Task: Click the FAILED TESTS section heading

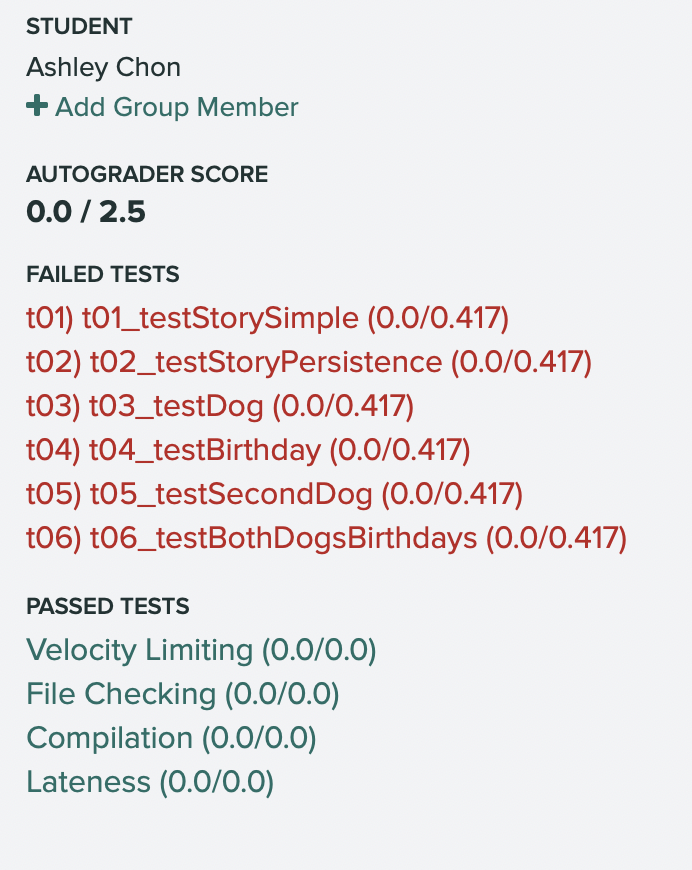Action: [103, 274]
